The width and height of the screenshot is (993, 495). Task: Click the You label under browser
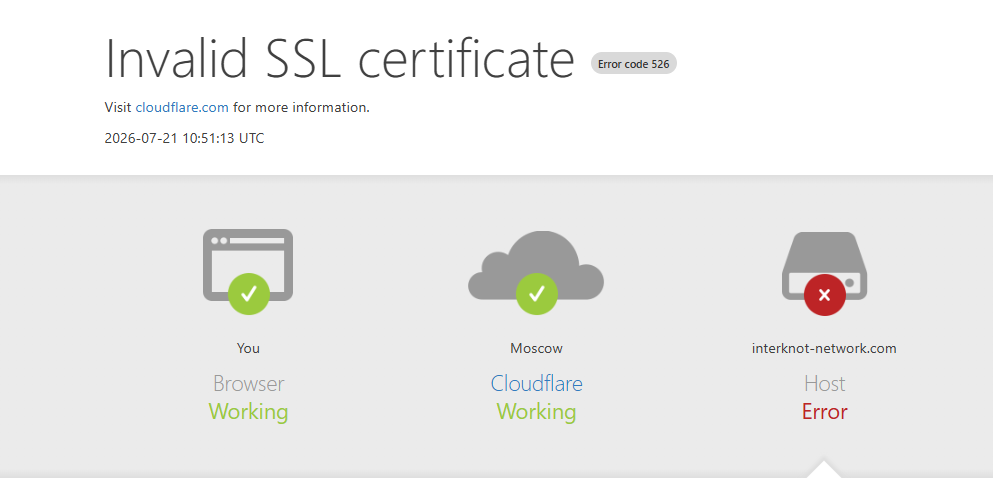(248, 348)
